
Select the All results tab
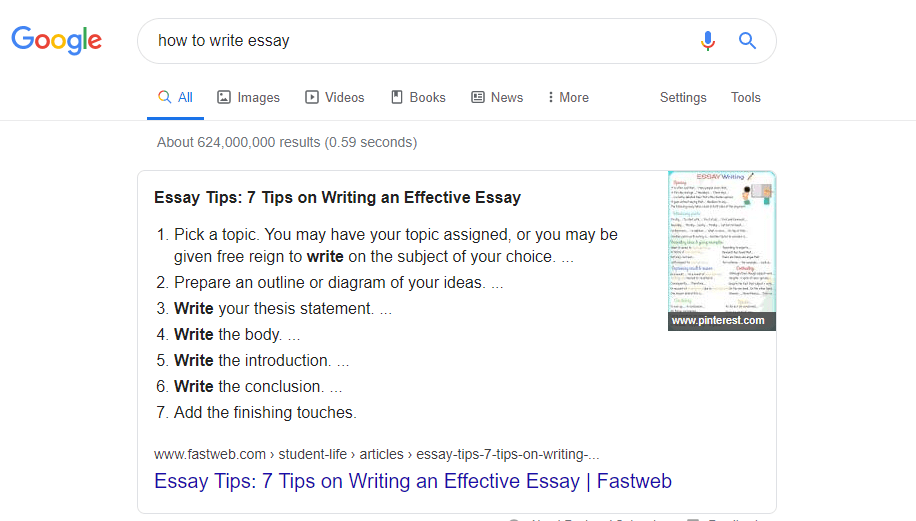[x=175, y=98]
